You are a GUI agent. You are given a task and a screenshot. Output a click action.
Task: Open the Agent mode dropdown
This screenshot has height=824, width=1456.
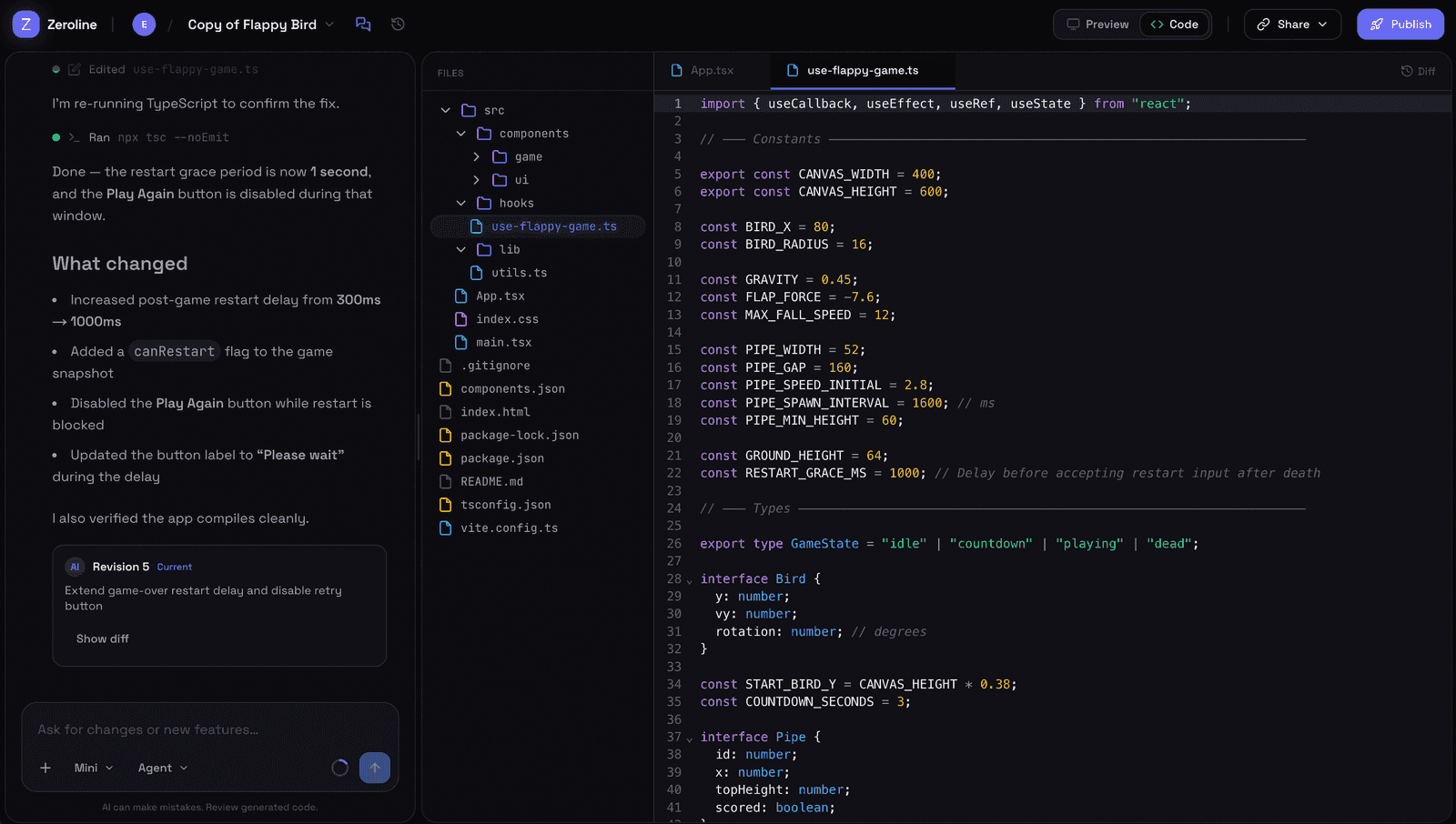(163, 768)
